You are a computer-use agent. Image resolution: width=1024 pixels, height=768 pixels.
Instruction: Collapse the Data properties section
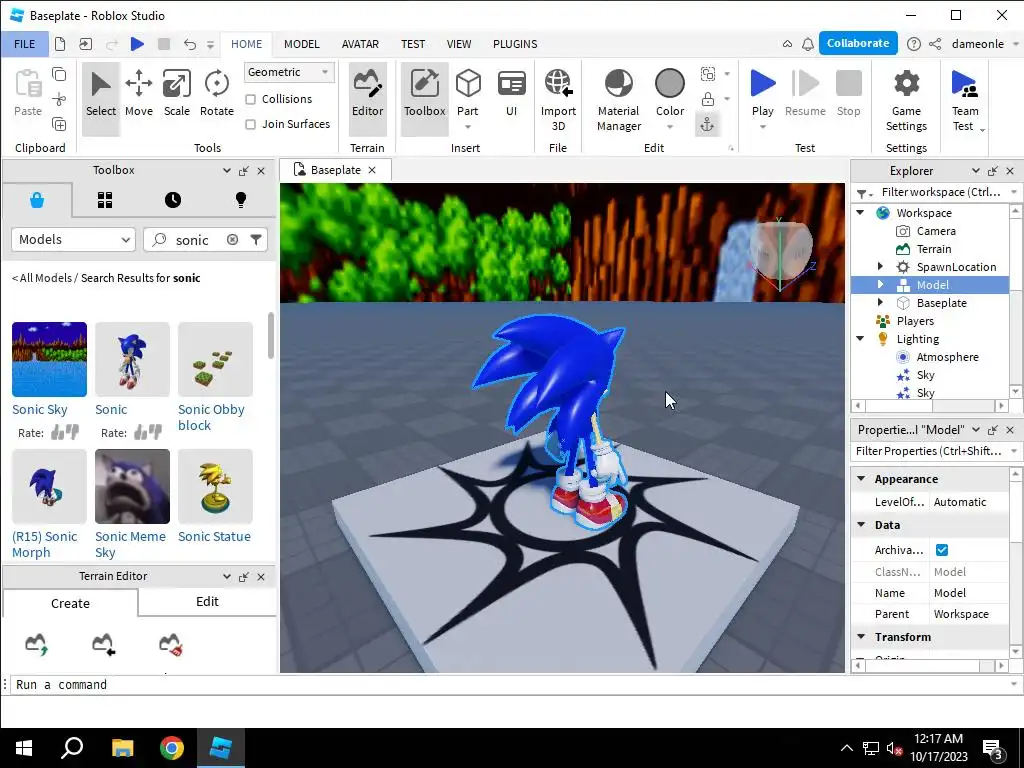click(x=861, y=524)
